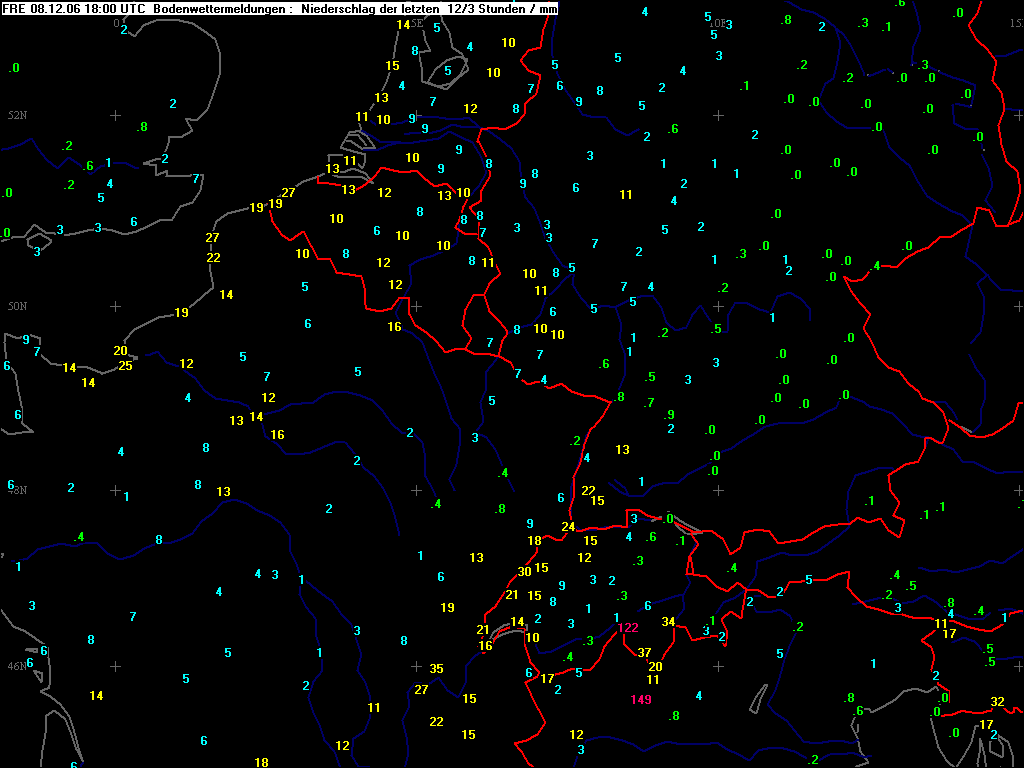The image size is (1024, 768).
Task: Click the yellow 35 station value
Action: tap(436, 668)
